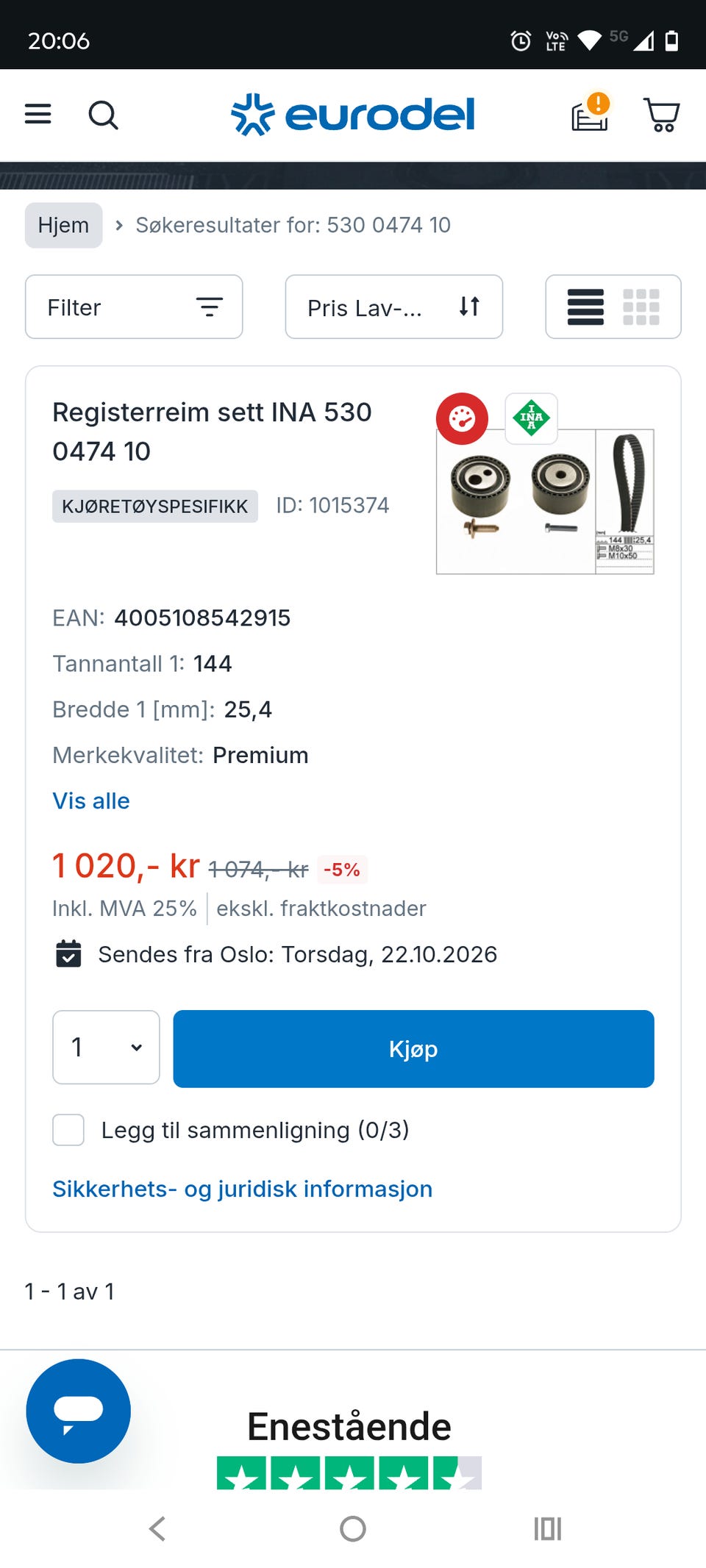Screen dimensions: 706x1568
Task: Expand the quantity selector showing 1
Action: pyautogui.click(x=106, y=1047)
